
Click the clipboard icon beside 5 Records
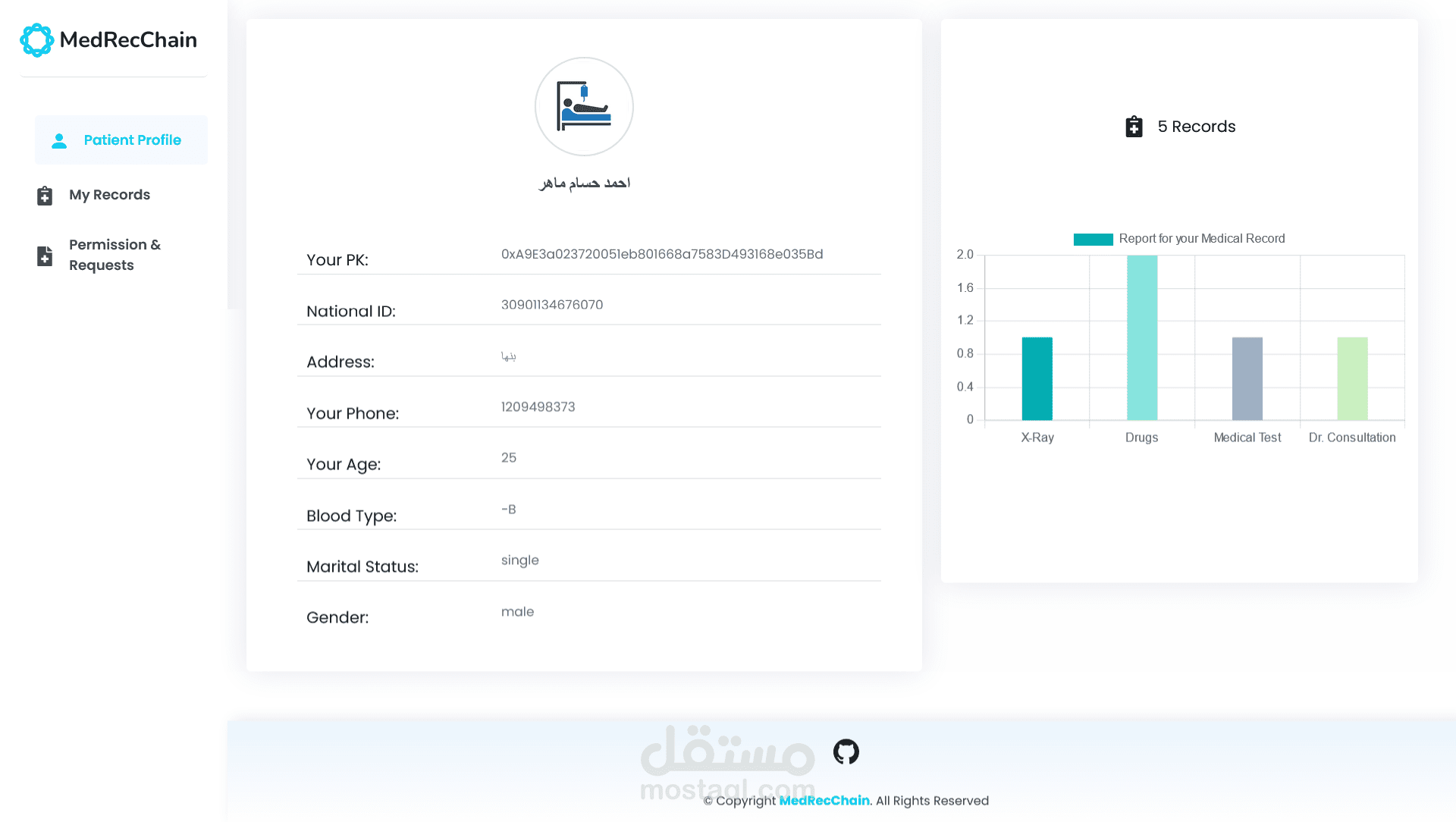tap(1134, 127)
